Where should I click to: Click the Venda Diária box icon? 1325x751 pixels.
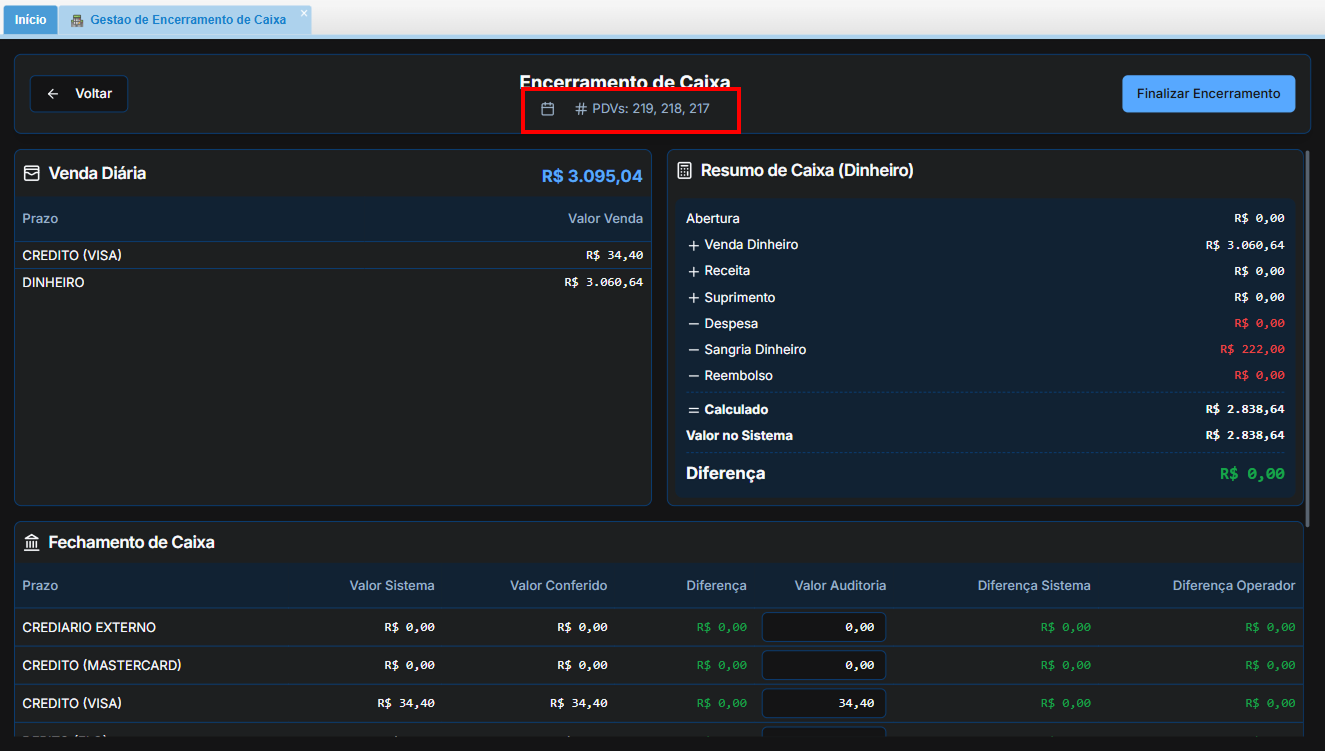coord(32,173)
